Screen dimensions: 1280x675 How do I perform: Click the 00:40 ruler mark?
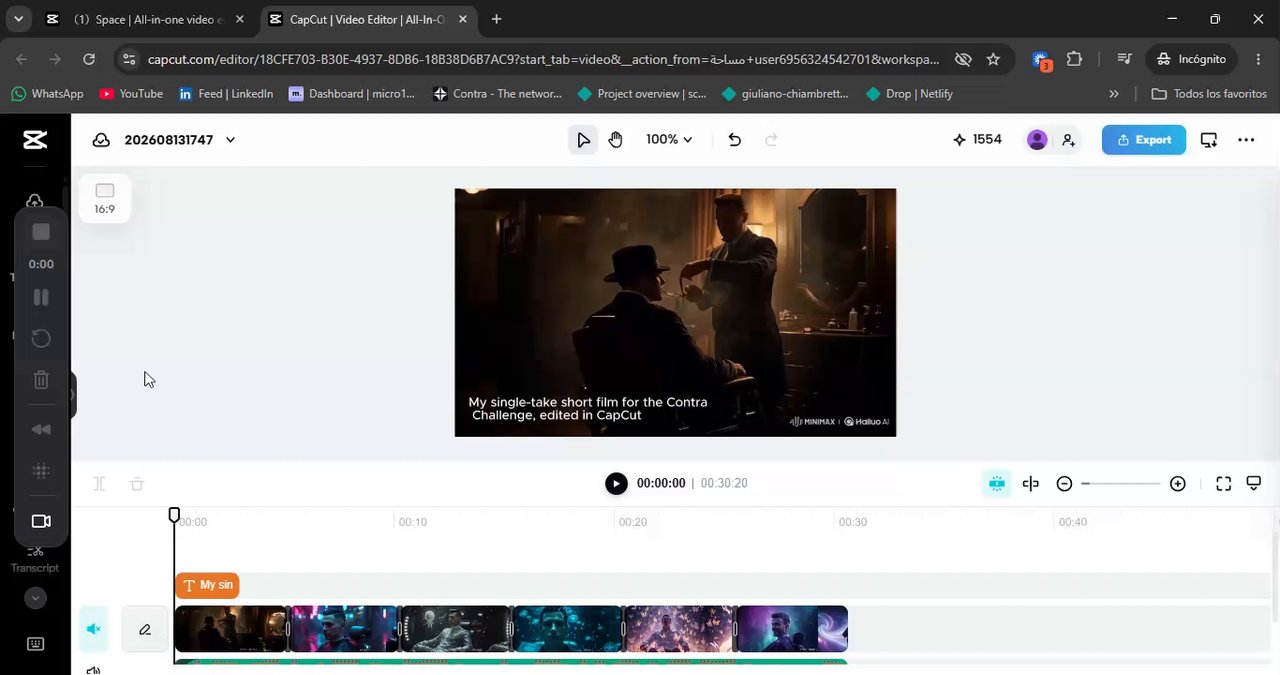[x=1073, y=522]
